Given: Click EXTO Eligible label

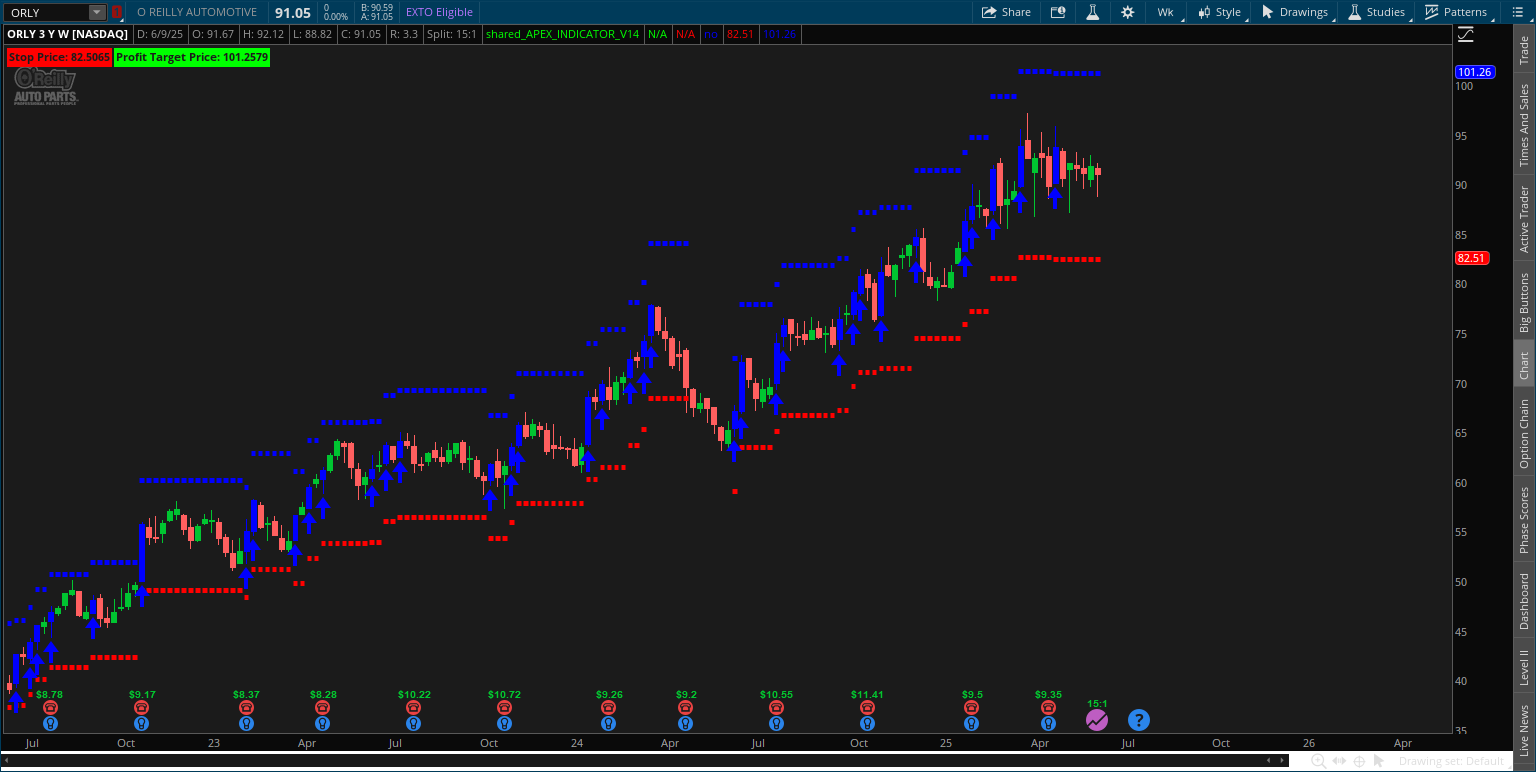Looking at the screenshot, I should tap(439, 12).
